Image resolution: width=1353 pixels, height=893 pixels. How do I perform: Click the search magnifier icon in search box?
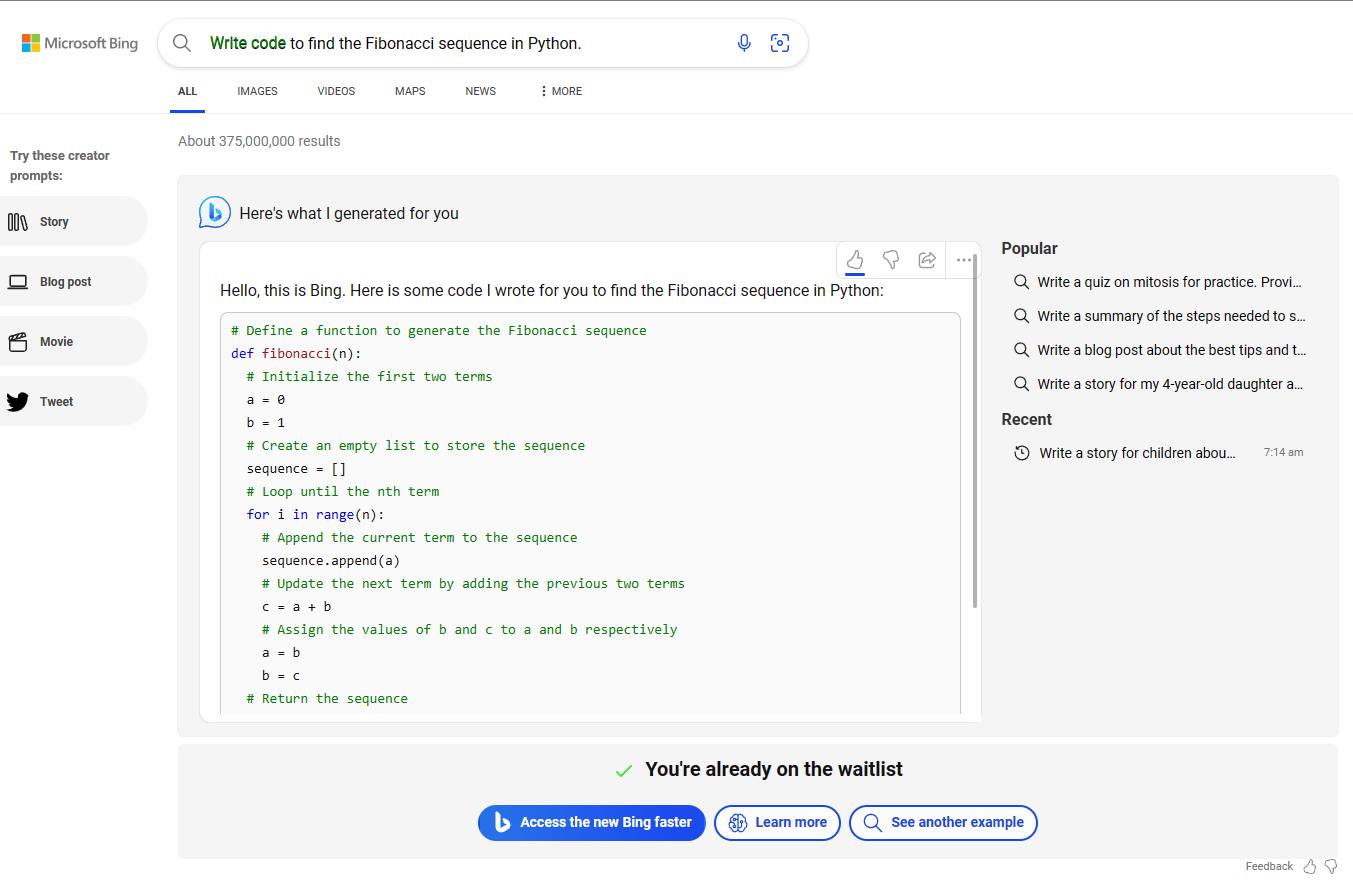pos(182,43)
